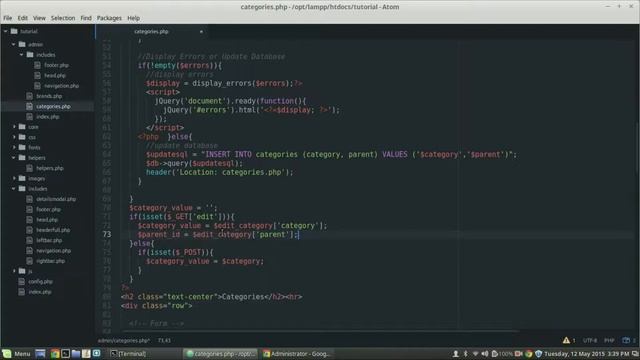Open the clock showing Tuesday, 12 May 2015
The height and width of the screenshot is (360, 640).
[587, 353]
